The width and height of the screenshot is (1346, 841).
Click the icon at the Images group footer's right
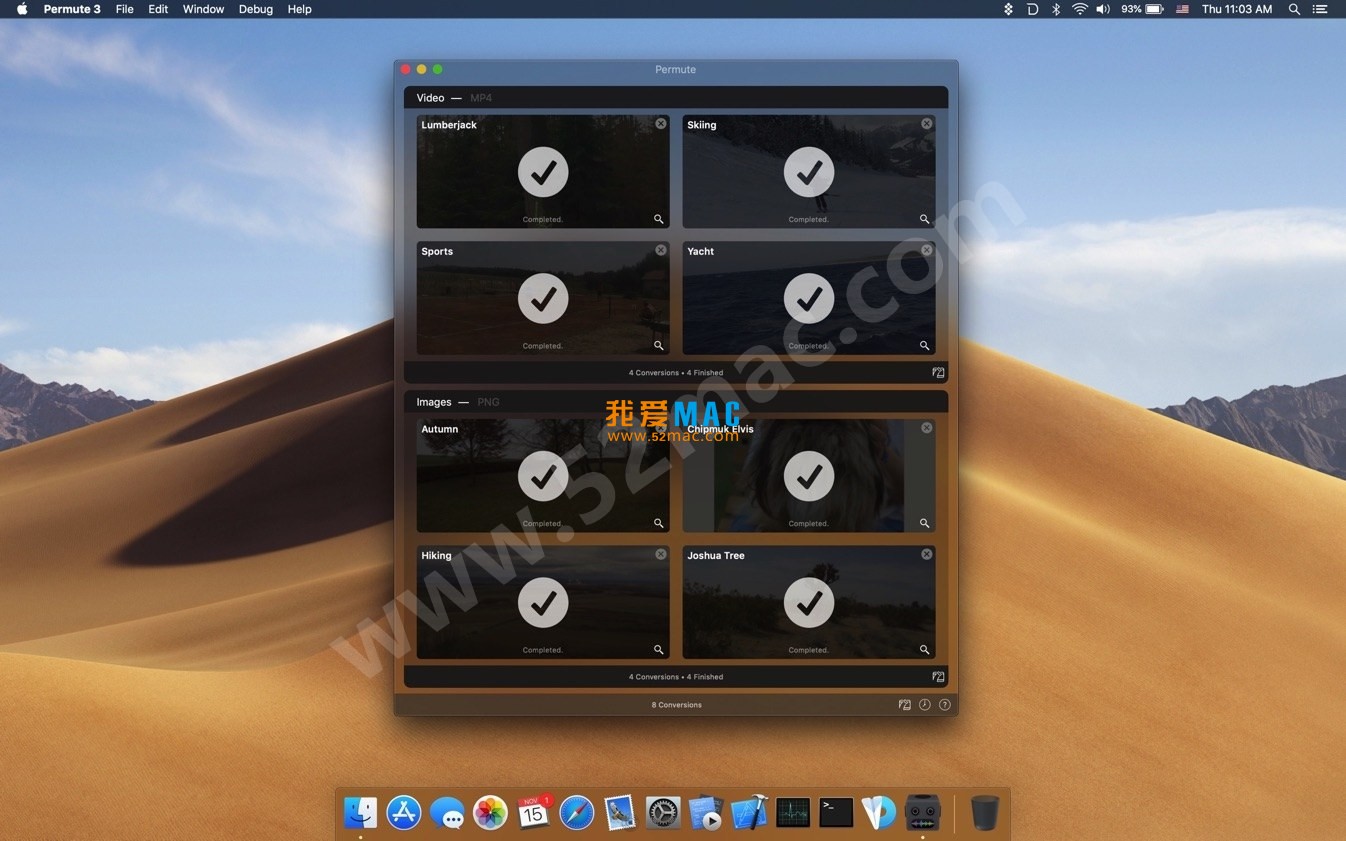pos(938,676)
